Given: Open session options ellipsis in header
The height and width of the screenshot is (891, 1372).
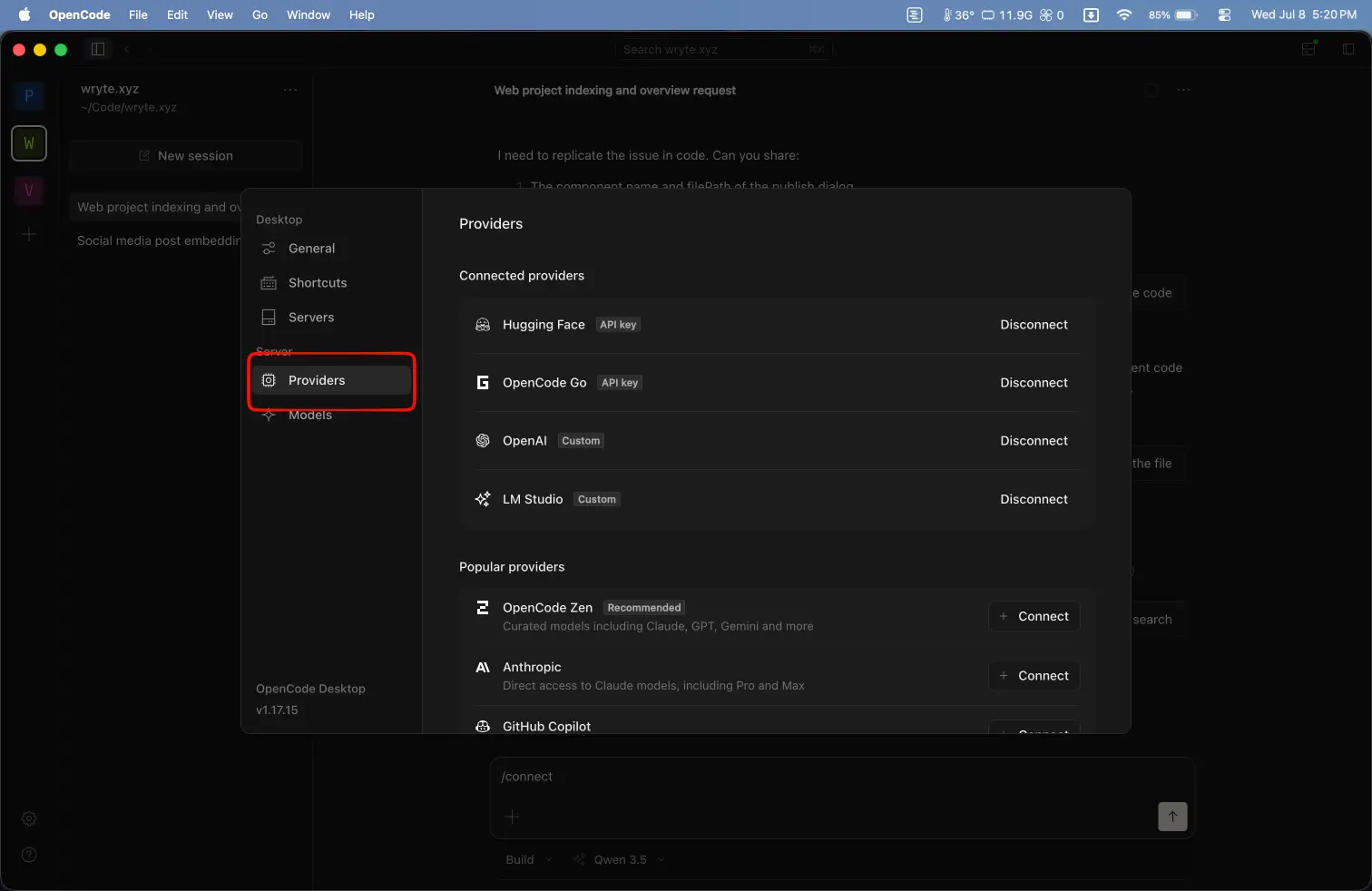Looking at the screenshot, I should pyautogui.click(x=1183, y=90).
